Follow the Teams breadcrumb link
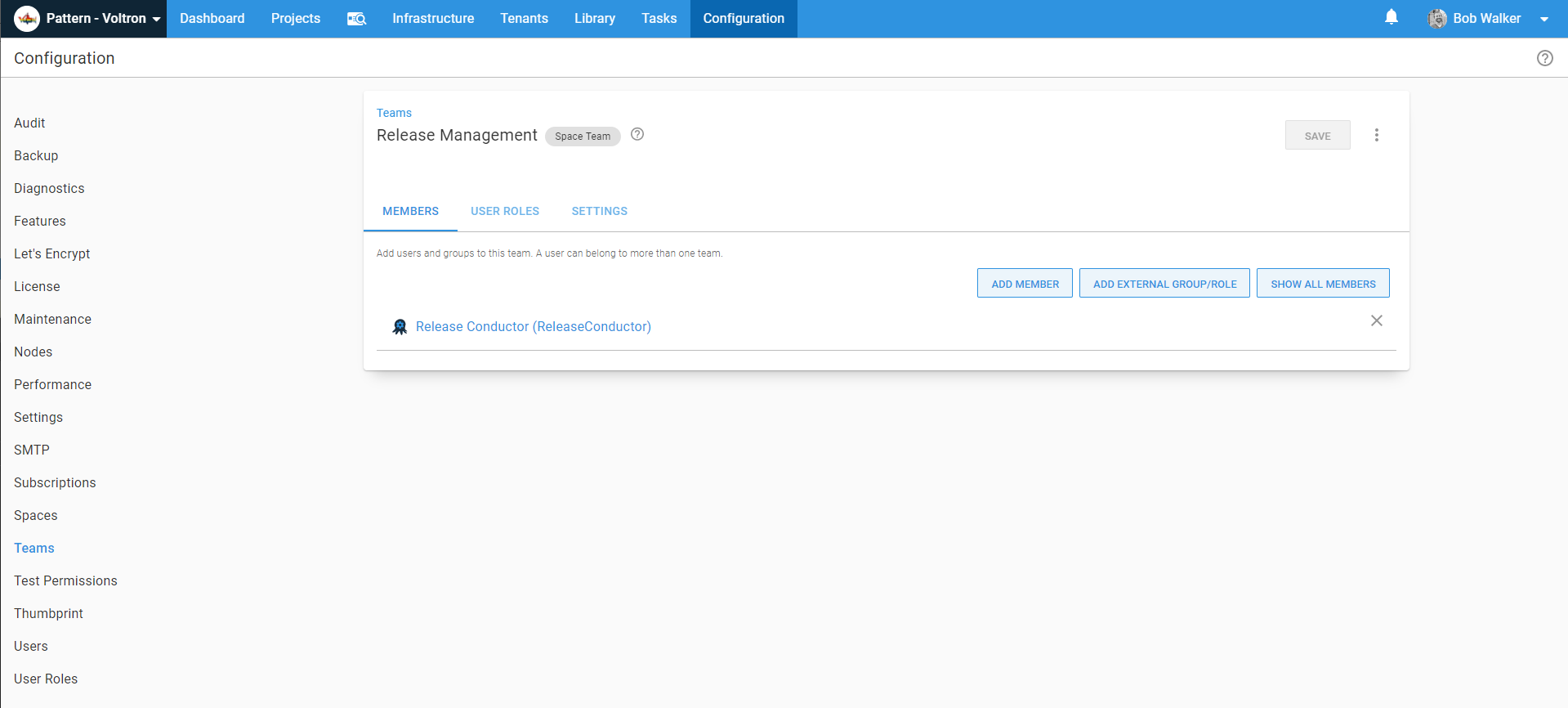 [x=394, y=113]
